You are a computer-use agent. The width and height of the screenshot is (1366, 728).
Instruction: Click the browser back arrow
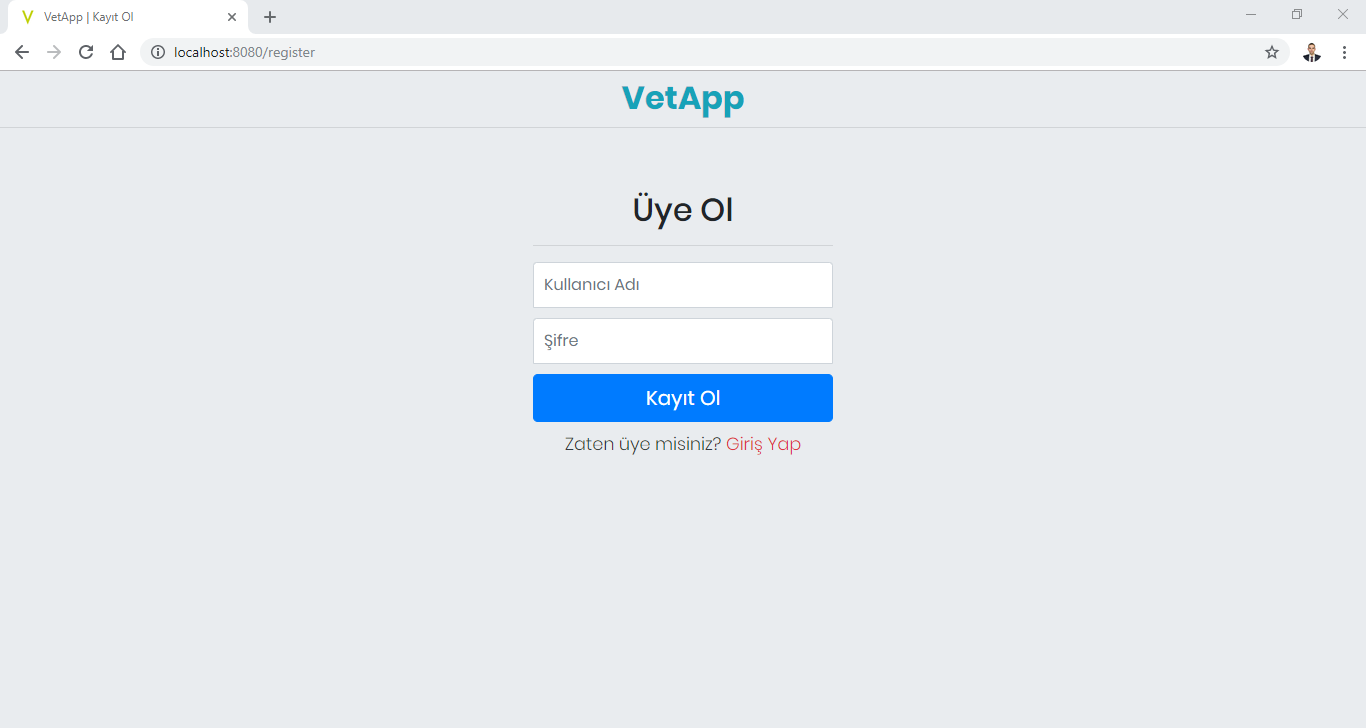pyautogui.click(x=22, y=52)
